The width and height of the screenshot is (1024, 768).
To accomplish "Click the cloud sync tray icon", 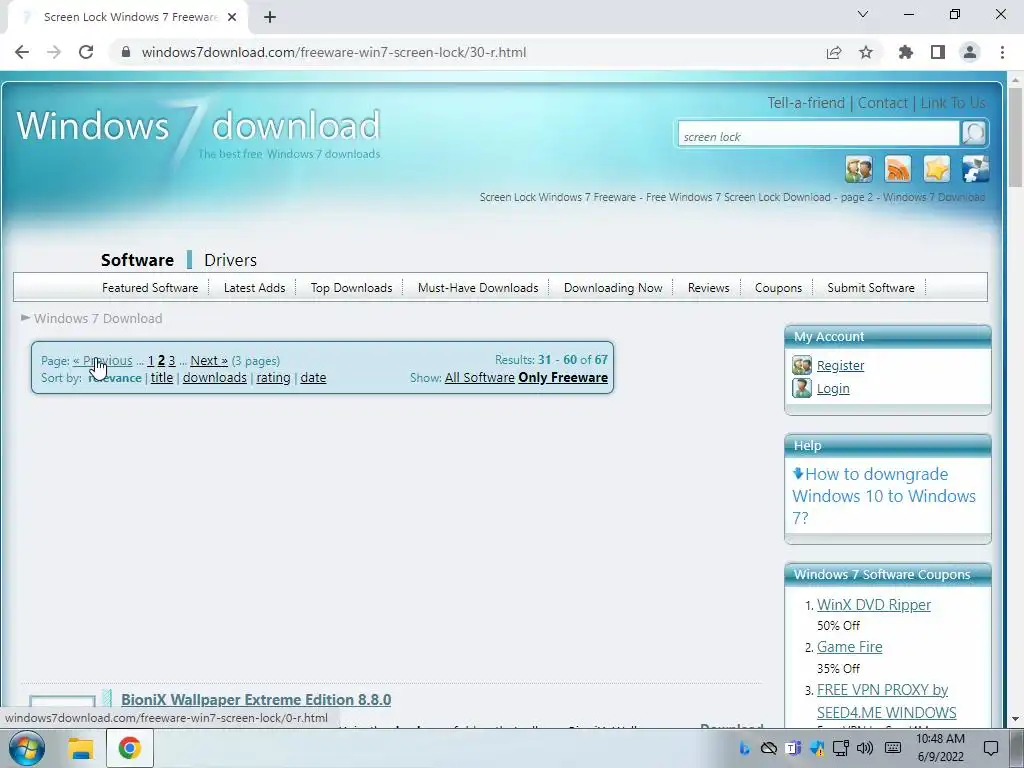I will (x=769, y=748).
